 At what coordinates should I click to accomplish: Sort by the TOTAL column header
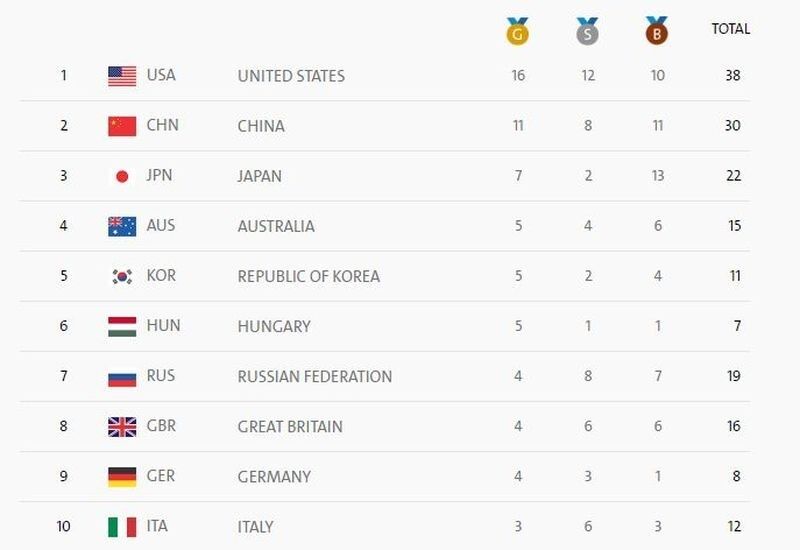pyautogui.click(x=730, y=29)
